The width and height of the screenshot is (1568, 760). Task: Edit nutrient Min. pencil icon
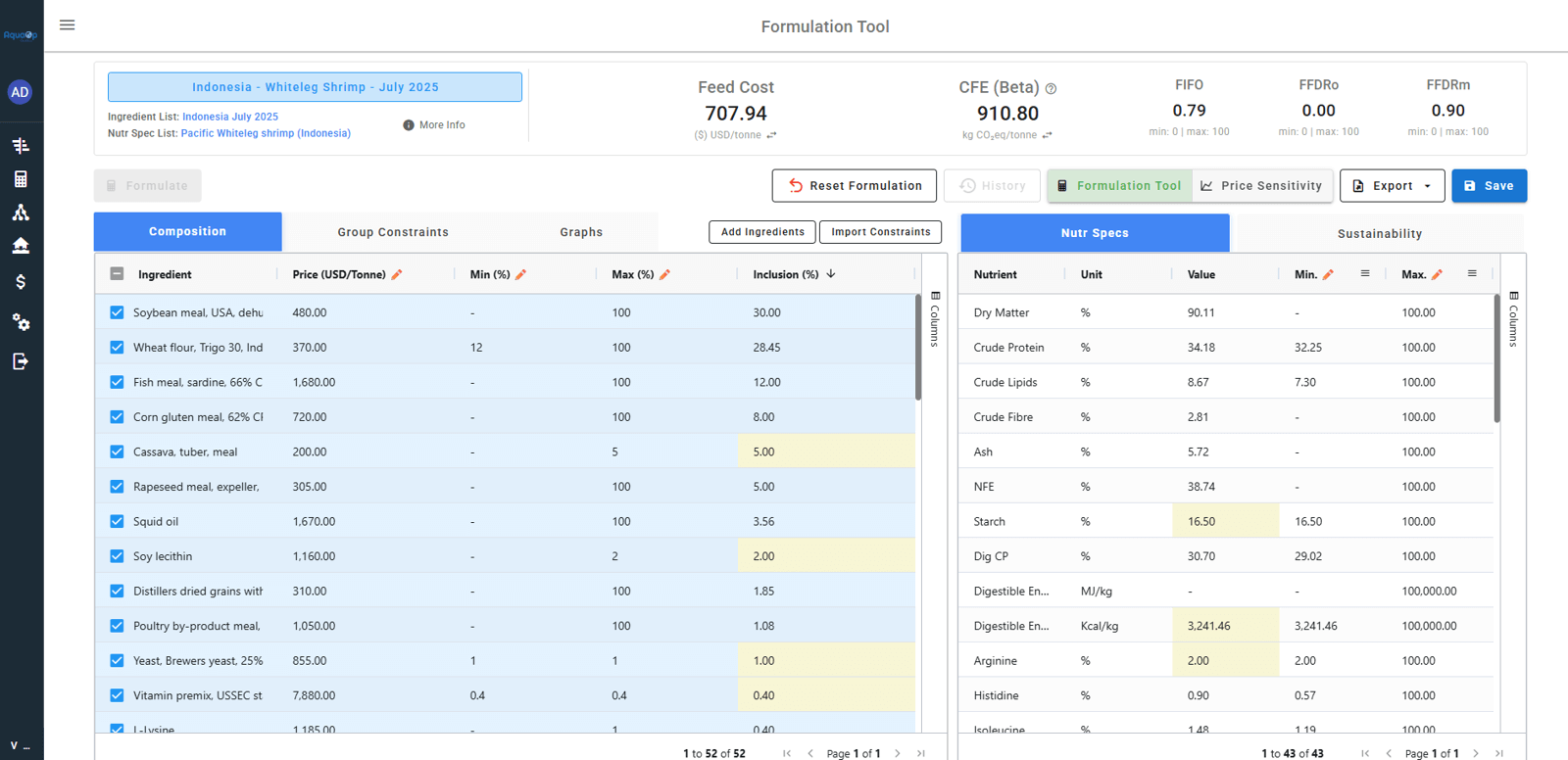coord(1328,274)
